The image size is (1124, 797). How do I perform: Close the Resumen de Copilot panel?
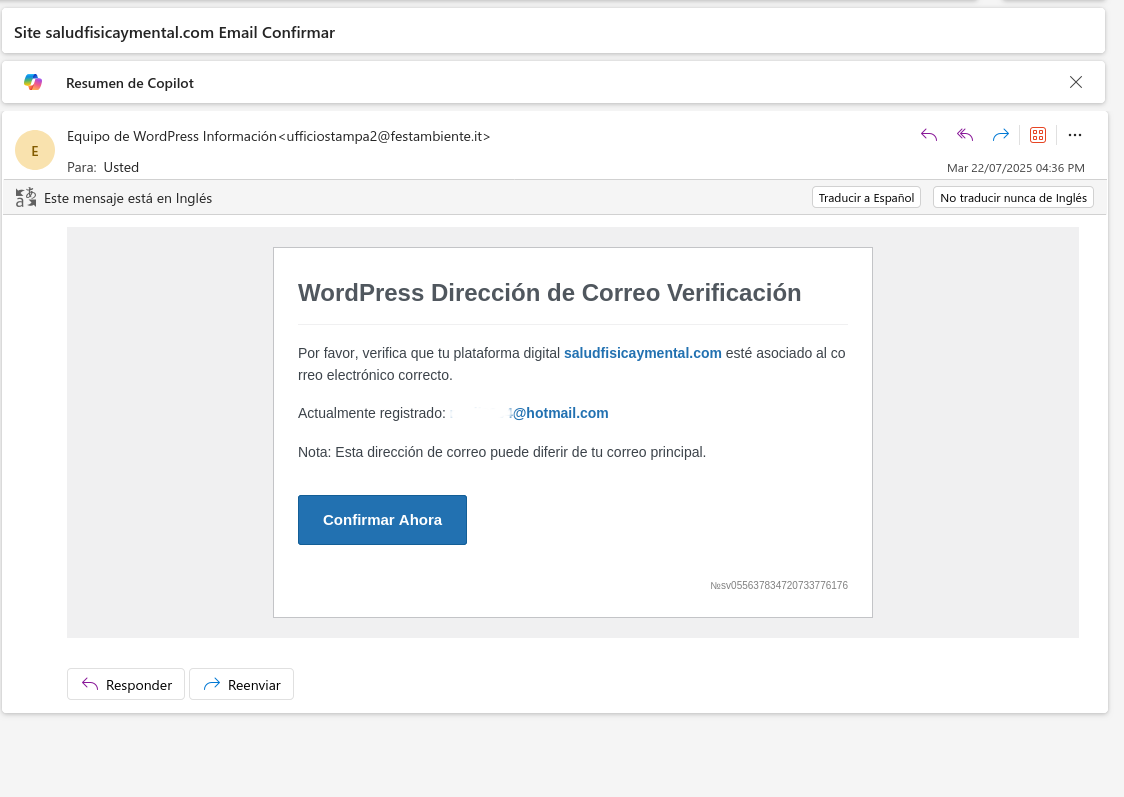[x=1076, y=82]
